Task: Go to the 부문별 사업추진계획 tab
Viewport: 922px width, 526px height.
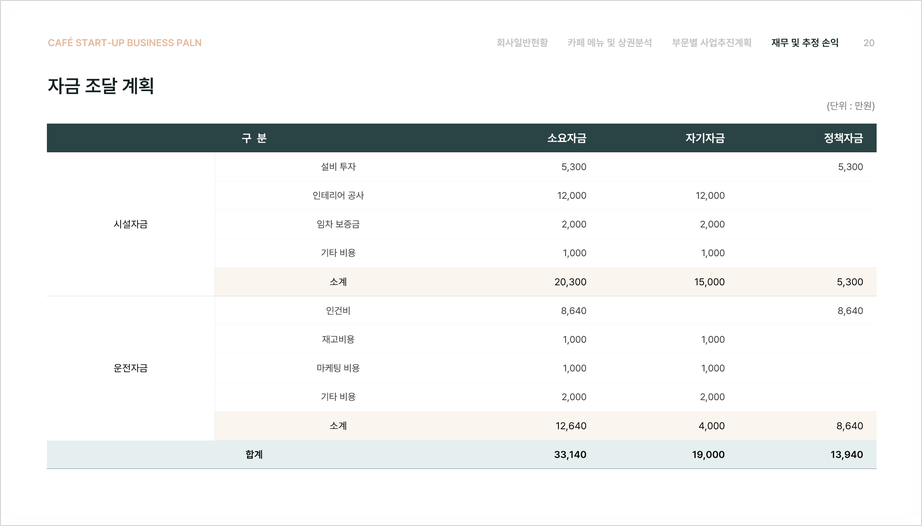Action: point(711,42)
